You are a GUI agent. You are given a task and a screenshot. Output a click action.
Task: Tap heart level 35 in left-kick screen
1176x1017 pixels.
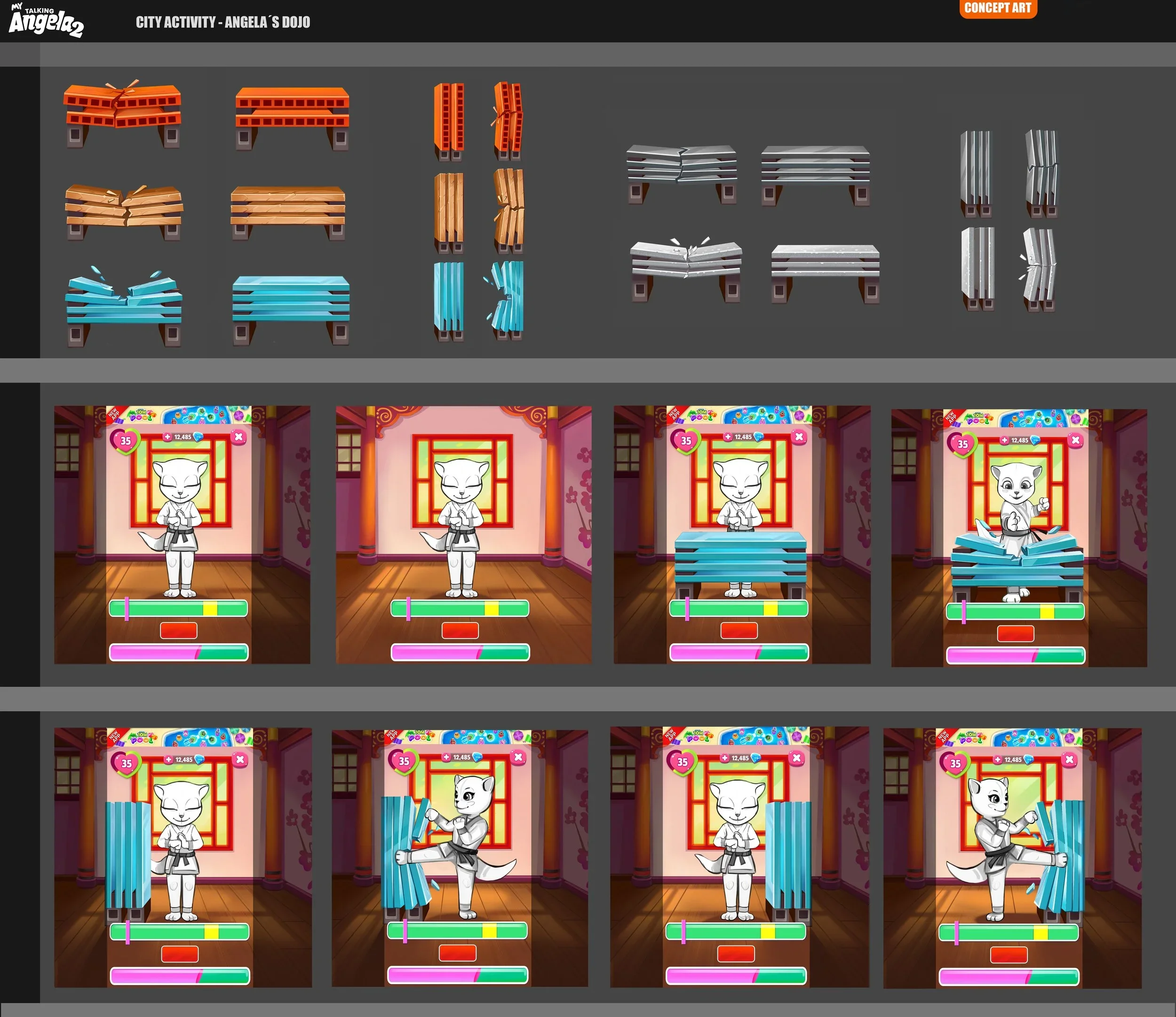click(x=403, y=761)
